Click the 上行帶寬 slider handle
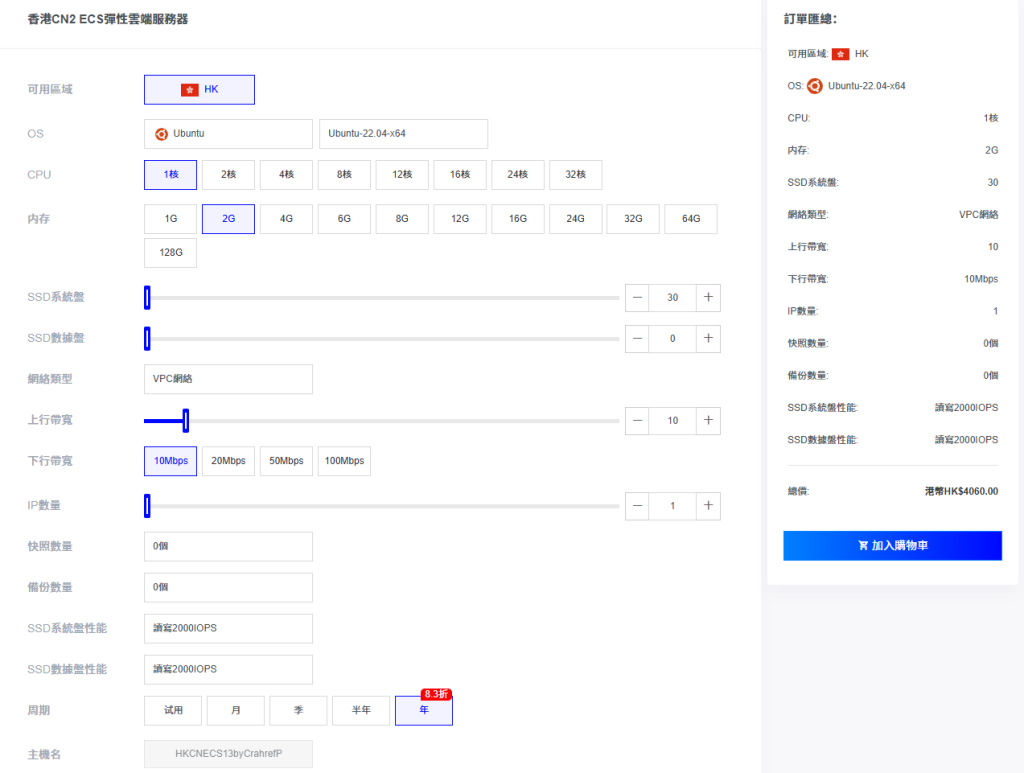 pyautogui.click(x=186, y=421)
